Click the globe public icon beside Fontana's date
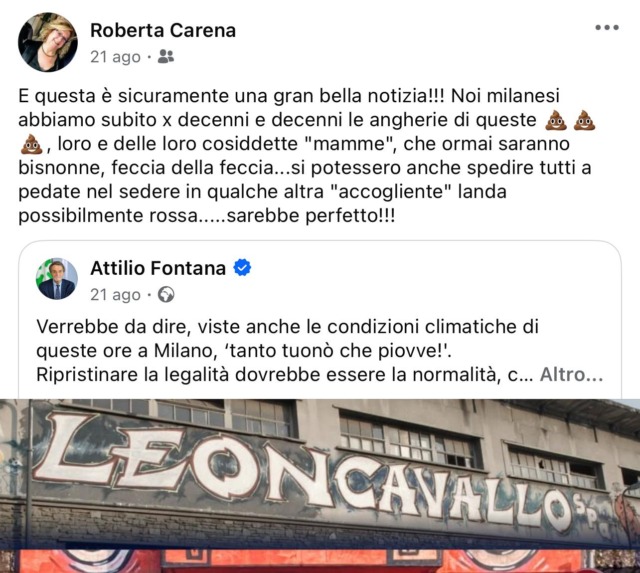This screenshot has height=573, width=640. [166, 294]
